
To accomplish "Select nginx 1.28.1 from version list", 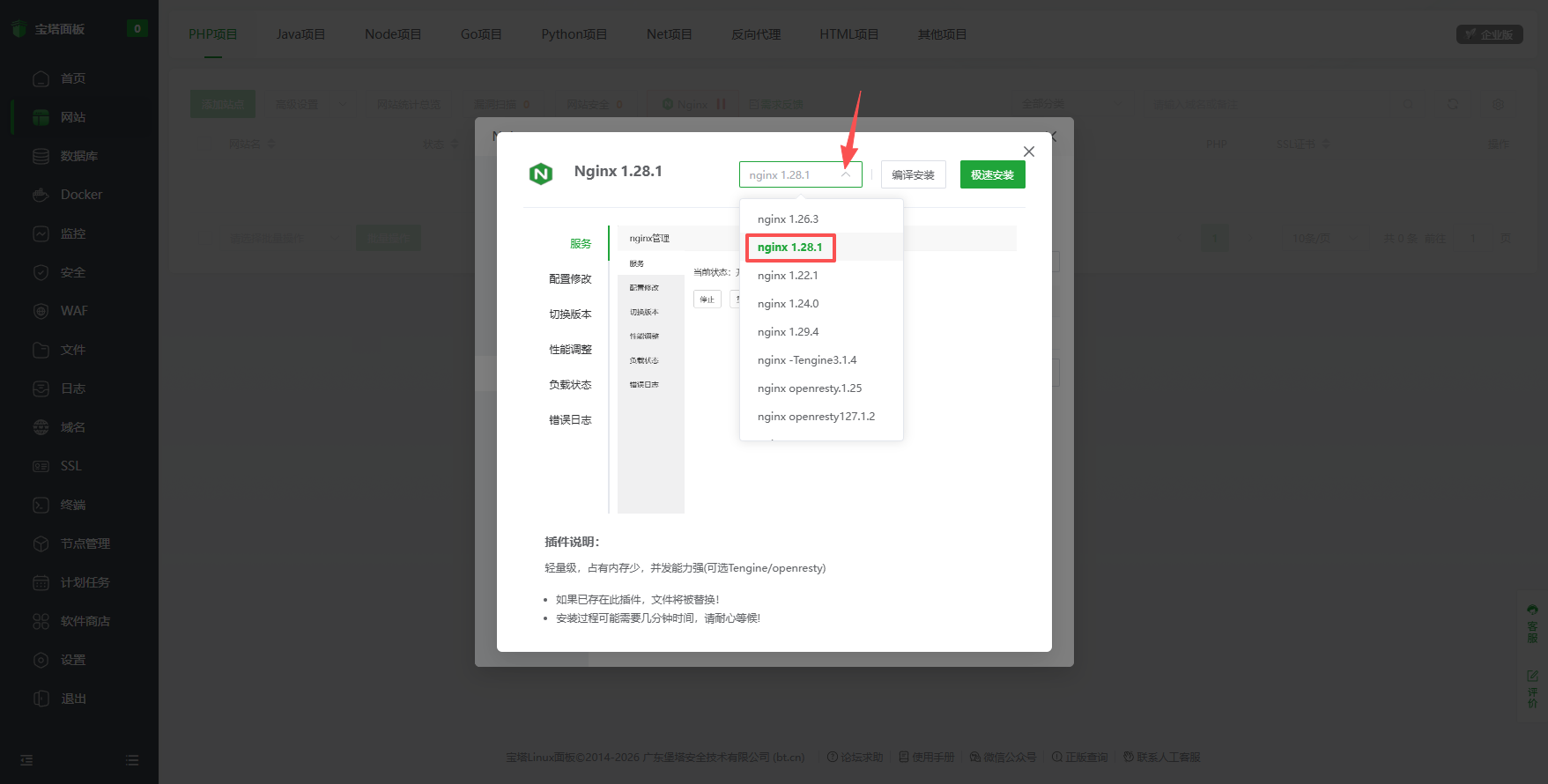I will (821, 247).
